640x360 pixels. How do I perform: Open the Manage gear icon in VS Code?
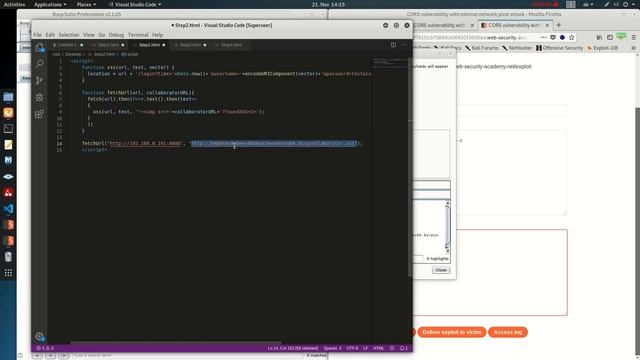pos(40,337)
